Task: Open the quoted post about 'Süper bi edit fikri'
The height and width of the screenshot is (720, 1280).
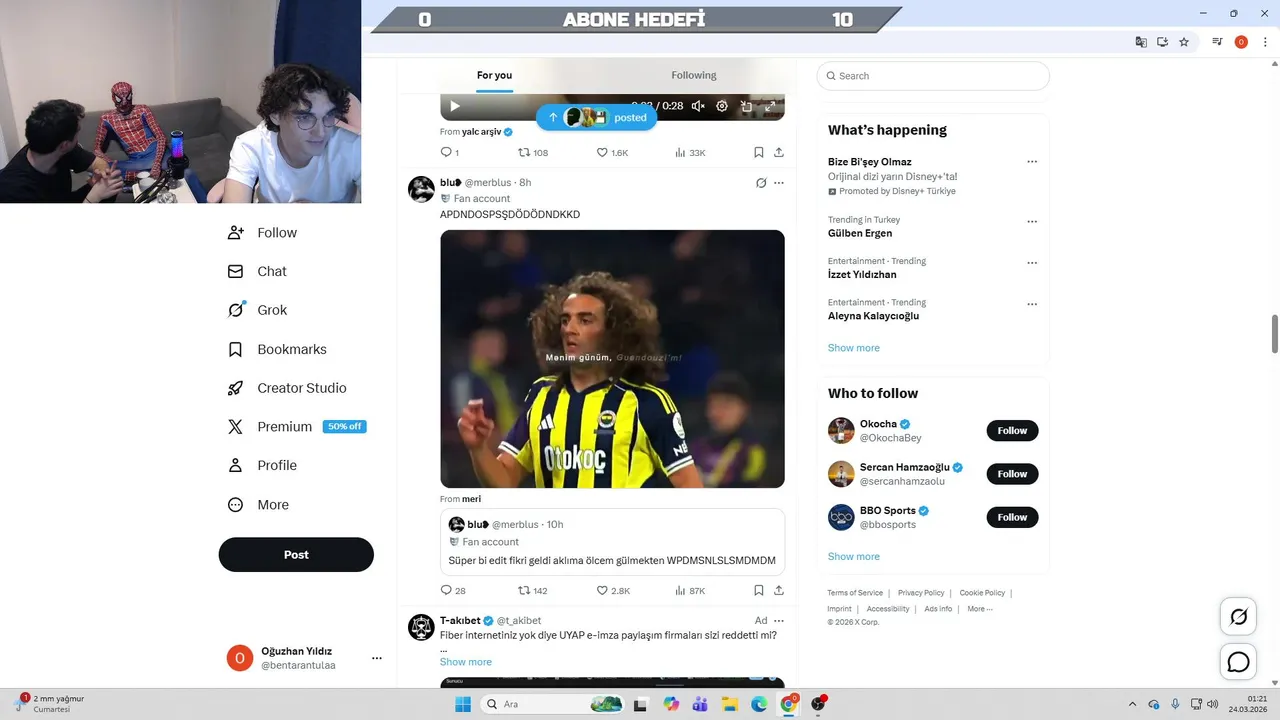Action: [612, 542]
